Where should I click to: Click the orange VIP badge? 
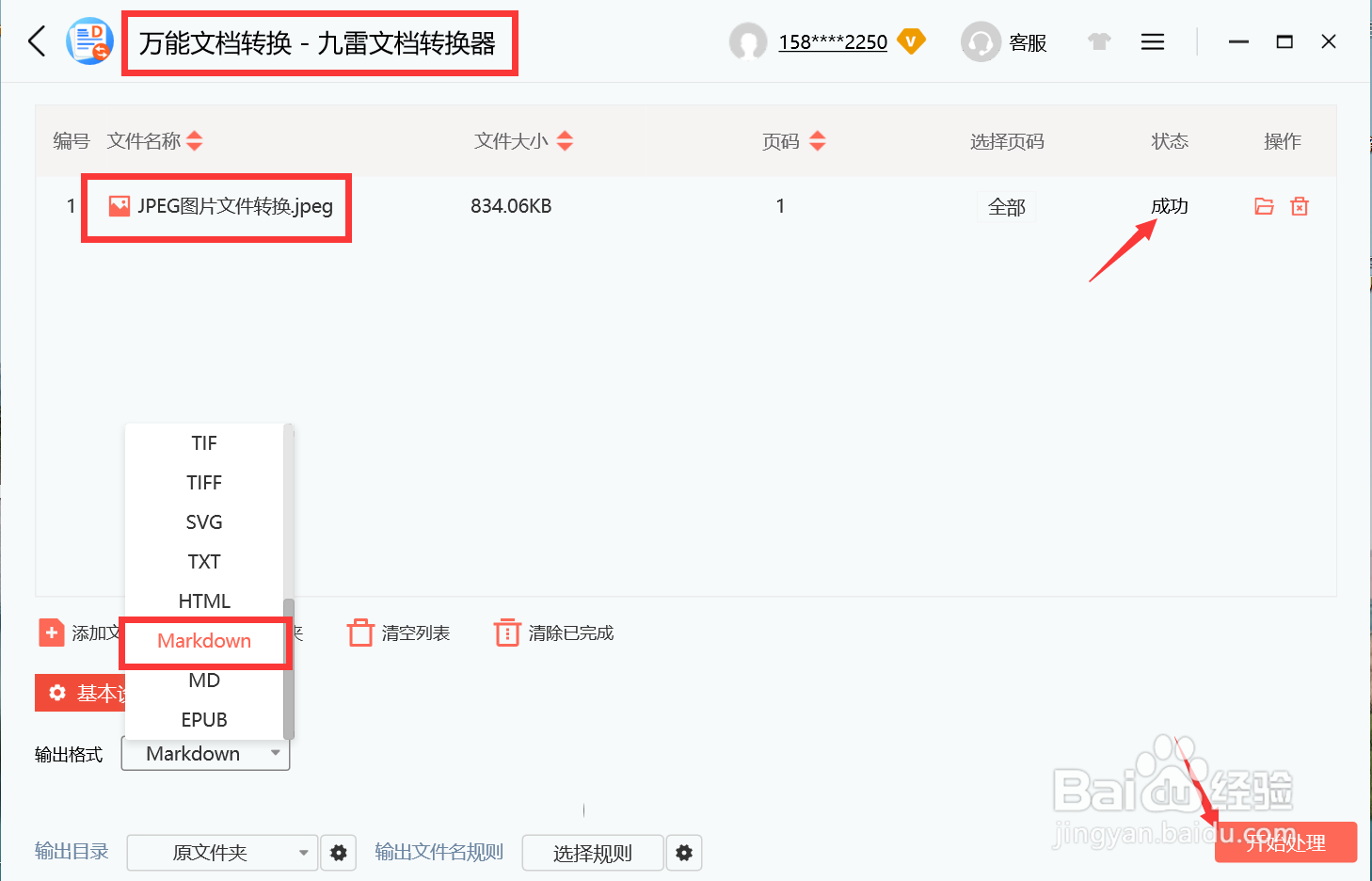[911, 41]
